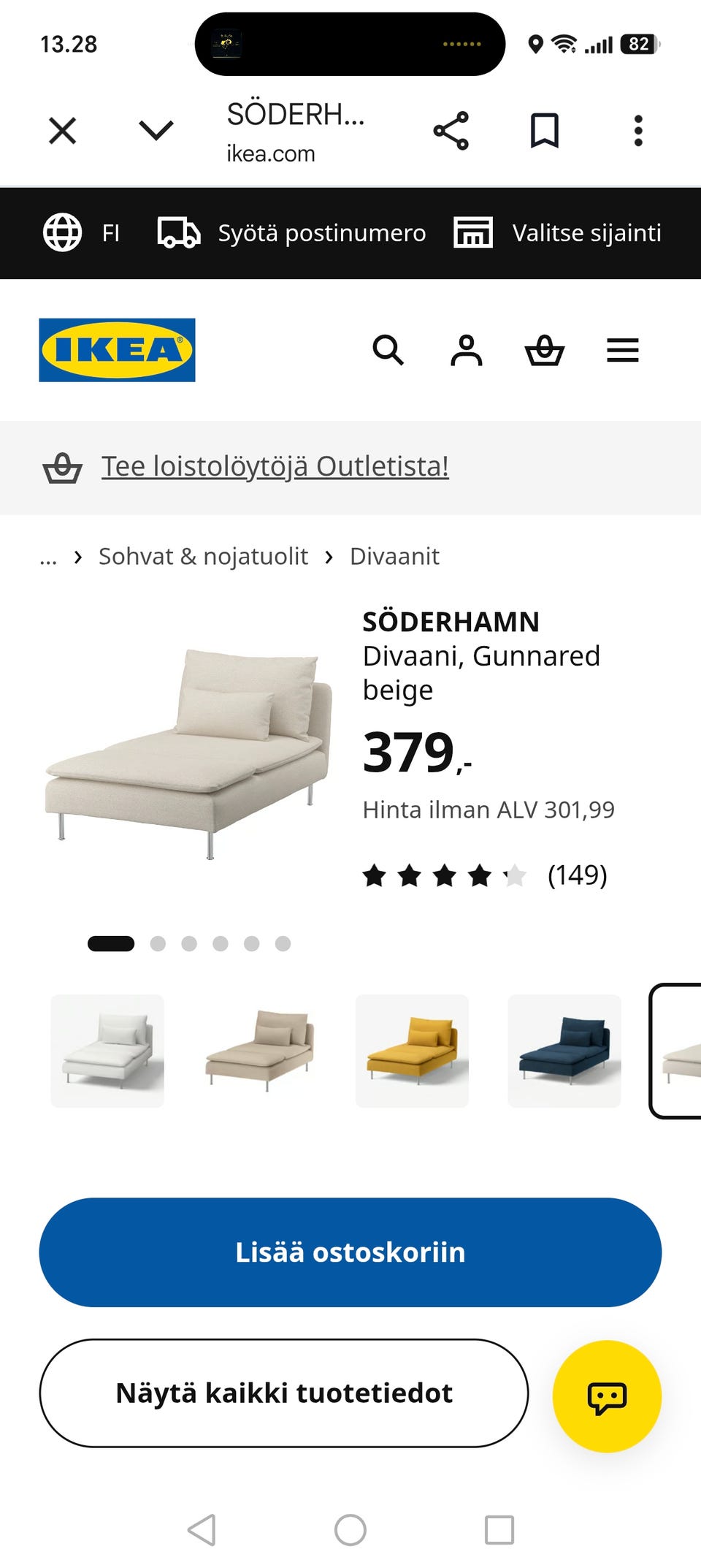Open the browser three-dot overflow menu
The width and height of the screenshot is (701, 1568).
point(638,131)
